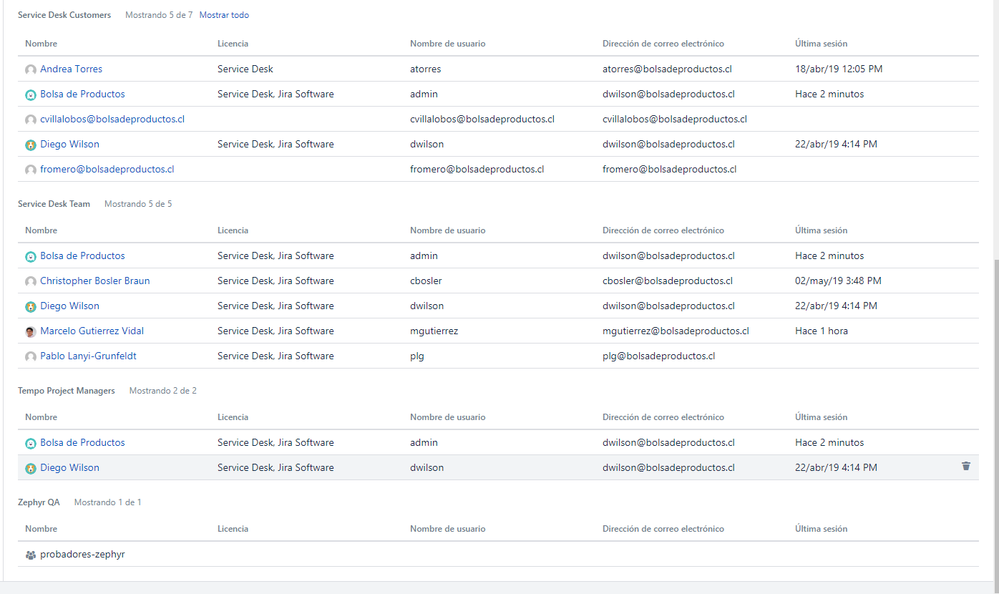Click username cbosler cell
This screenshot has height=594, width=999.
(426, 280)
